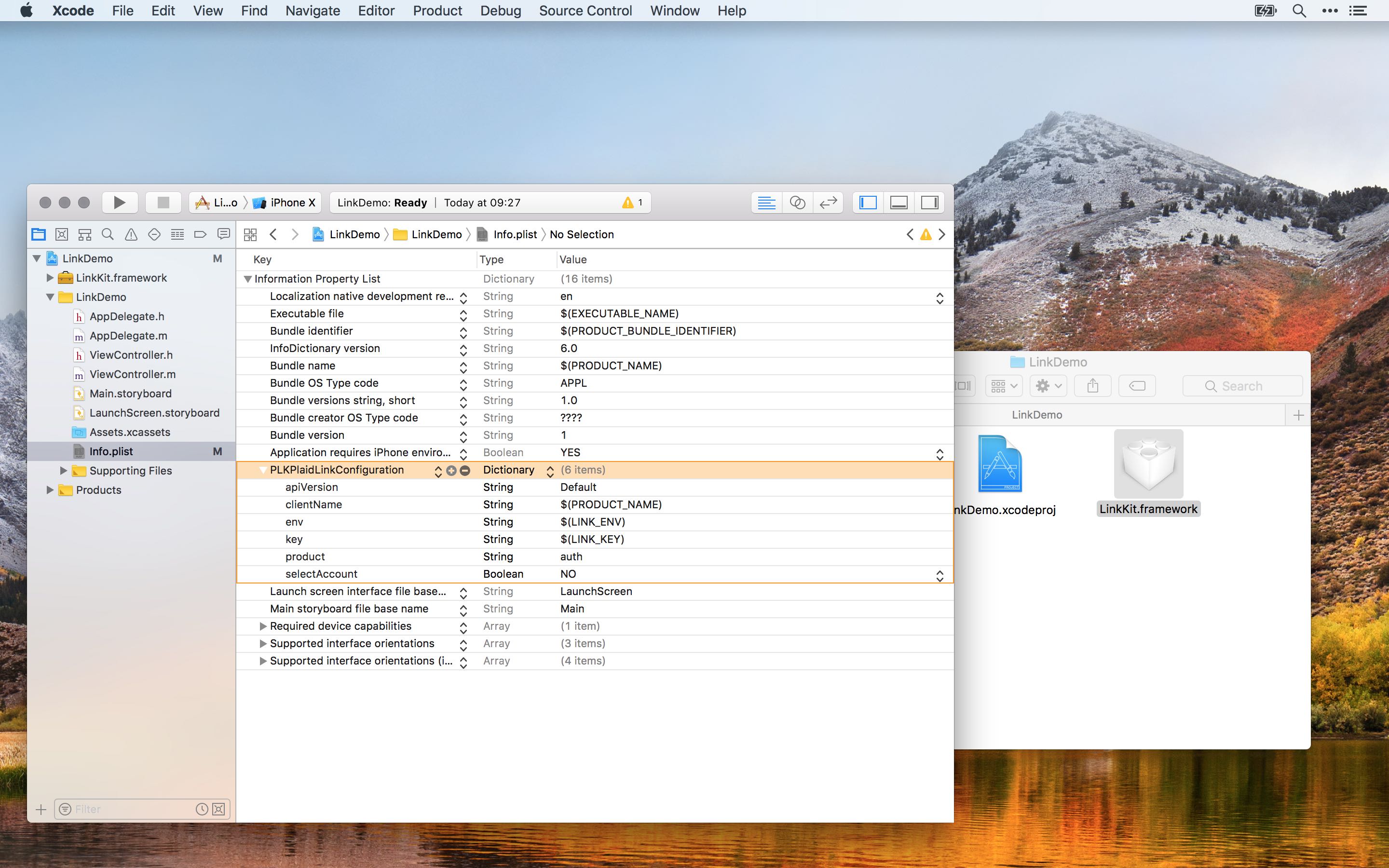Toggle visibility of the navigator panel

[x=867, y=202]
